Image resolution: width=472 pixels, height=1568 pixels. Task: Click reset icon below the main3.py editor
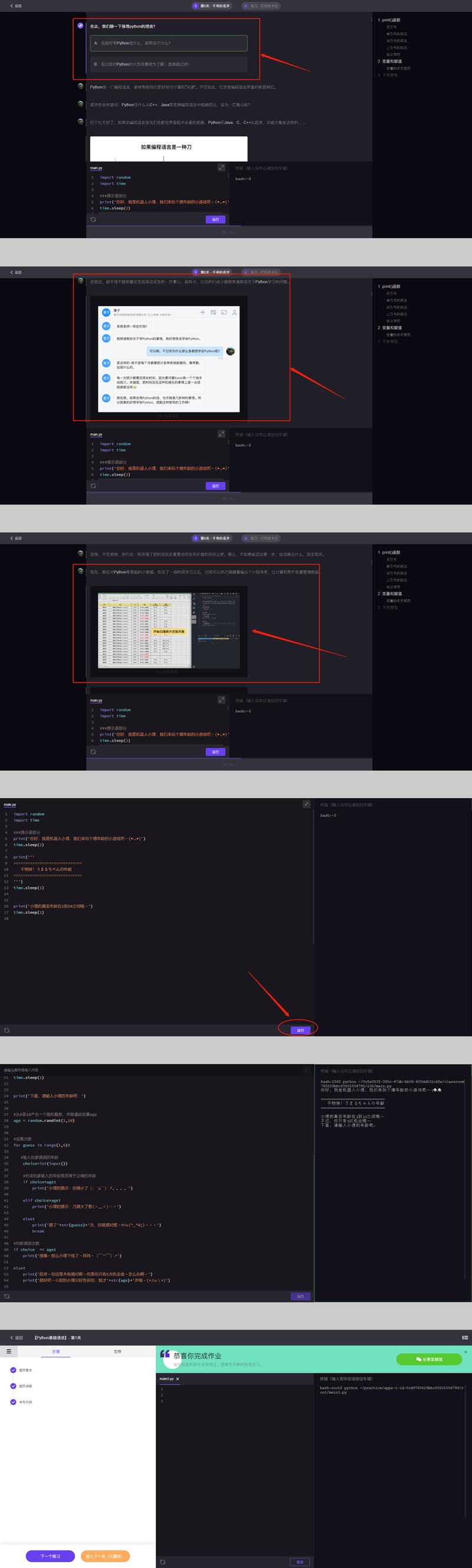pos(163,1562)
